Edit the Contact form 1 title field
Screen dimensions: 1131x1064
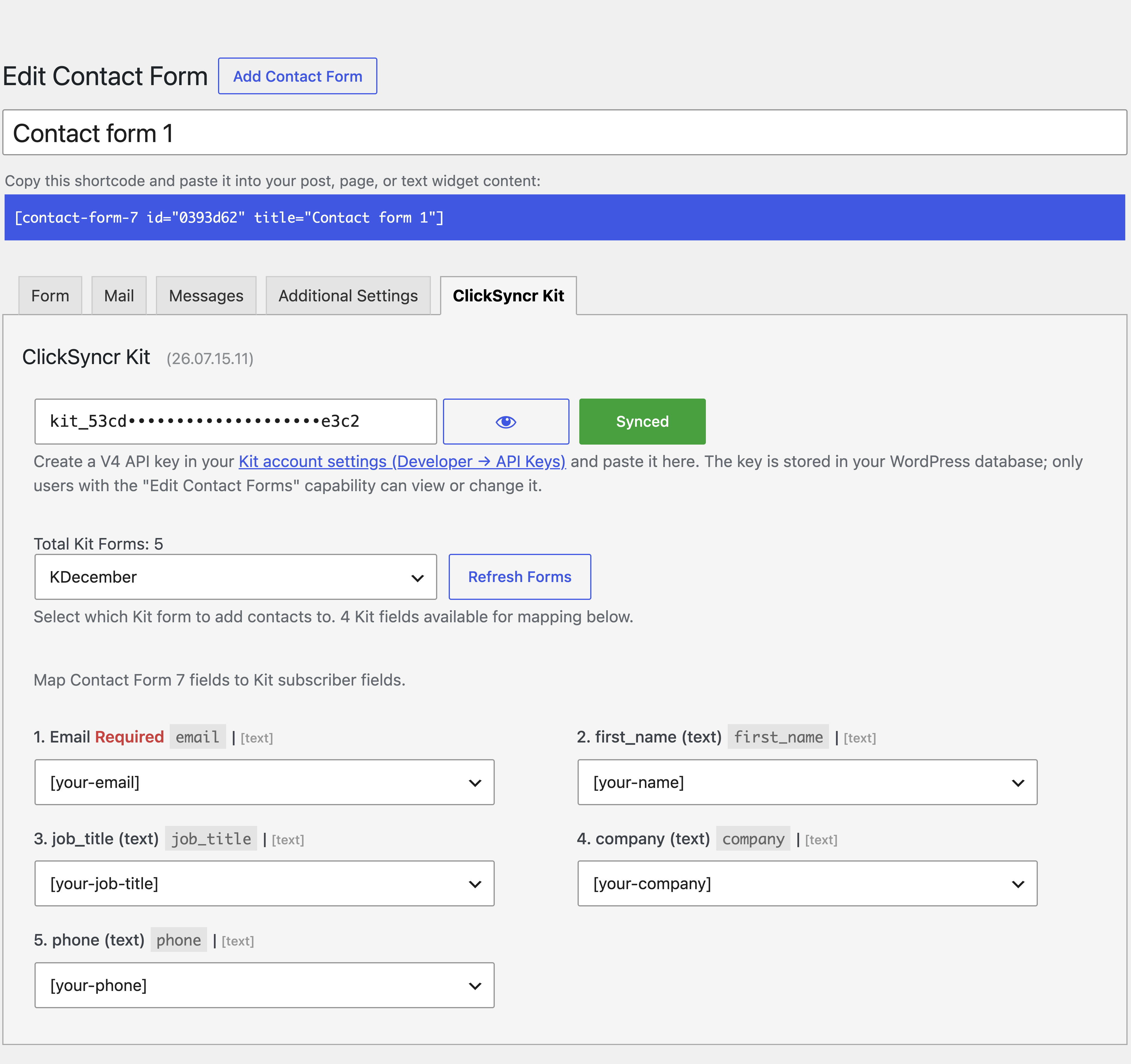565,133
